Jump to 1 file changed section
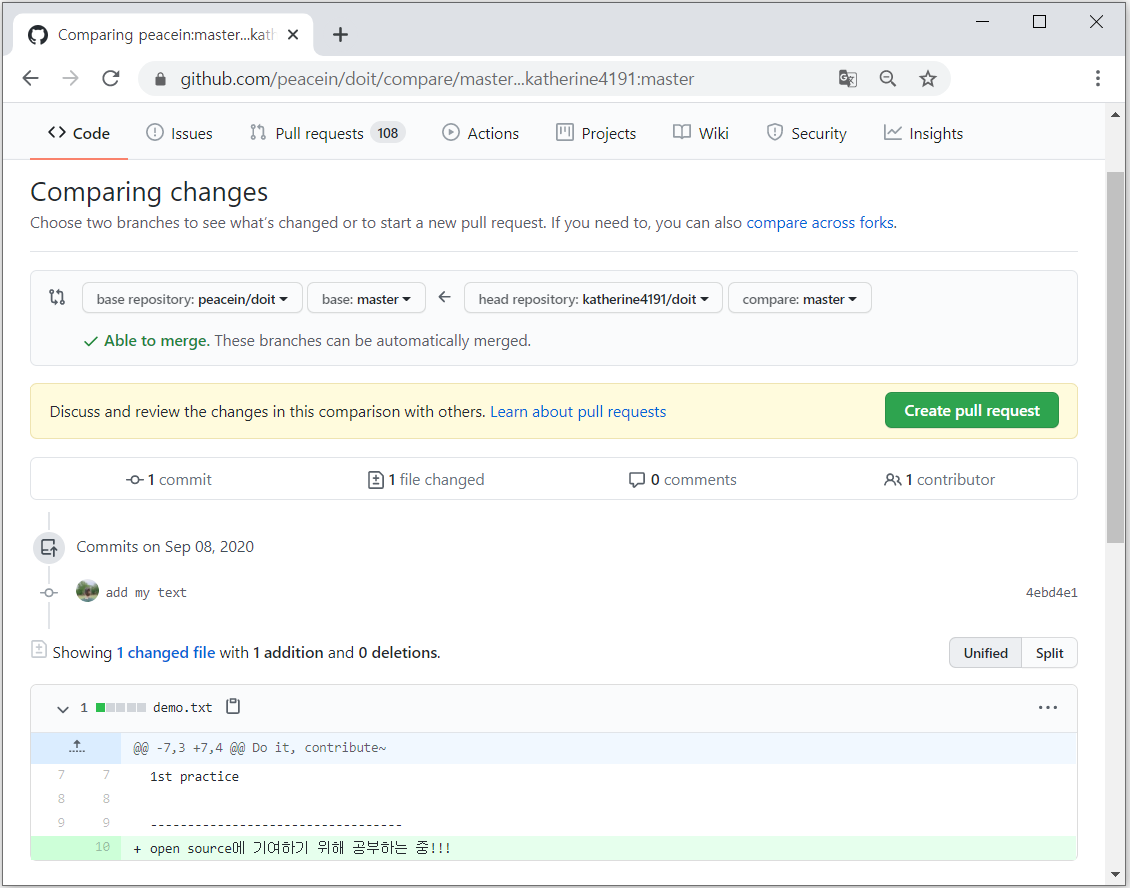This screenshot has width=1130, height=888. [426, 479]
